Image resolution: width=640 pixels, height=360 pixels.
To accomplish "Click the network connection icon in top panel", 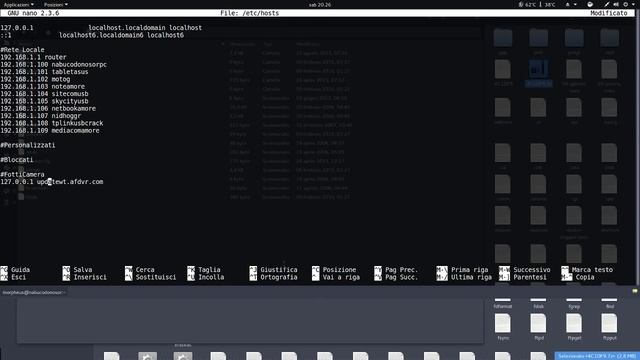I will [x=607, y=5].
